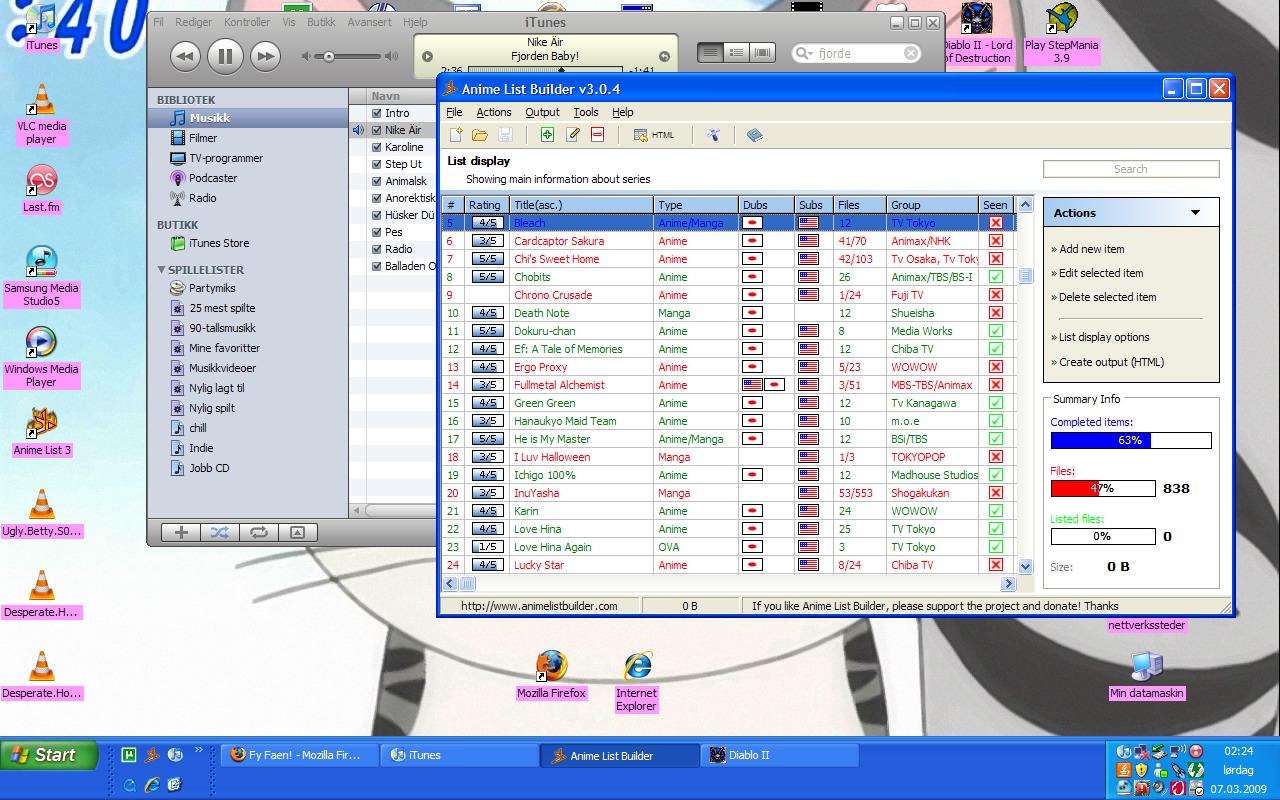Click the red minus Delete item toolbar icon
1280x800 pixels.
tap(597, 135)
